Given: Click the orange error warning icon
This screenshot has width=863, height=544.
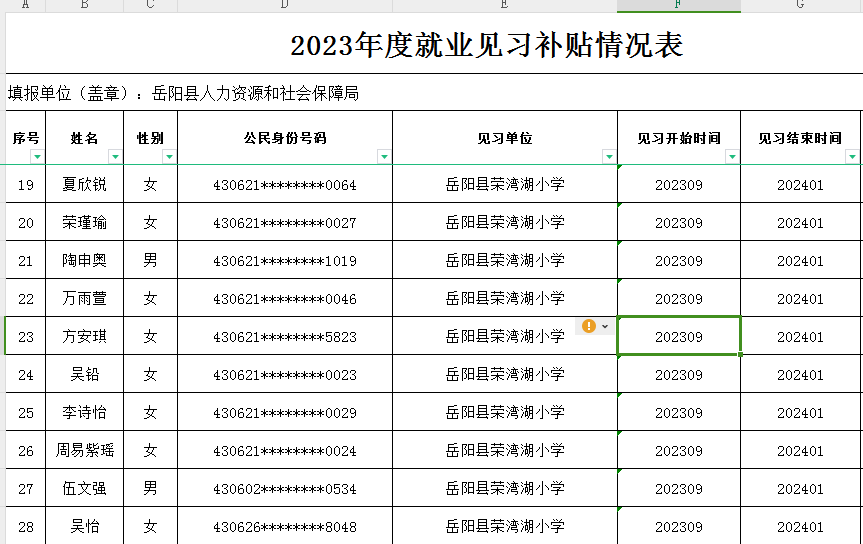Looking at the screenshot, I should click(589, 326).
